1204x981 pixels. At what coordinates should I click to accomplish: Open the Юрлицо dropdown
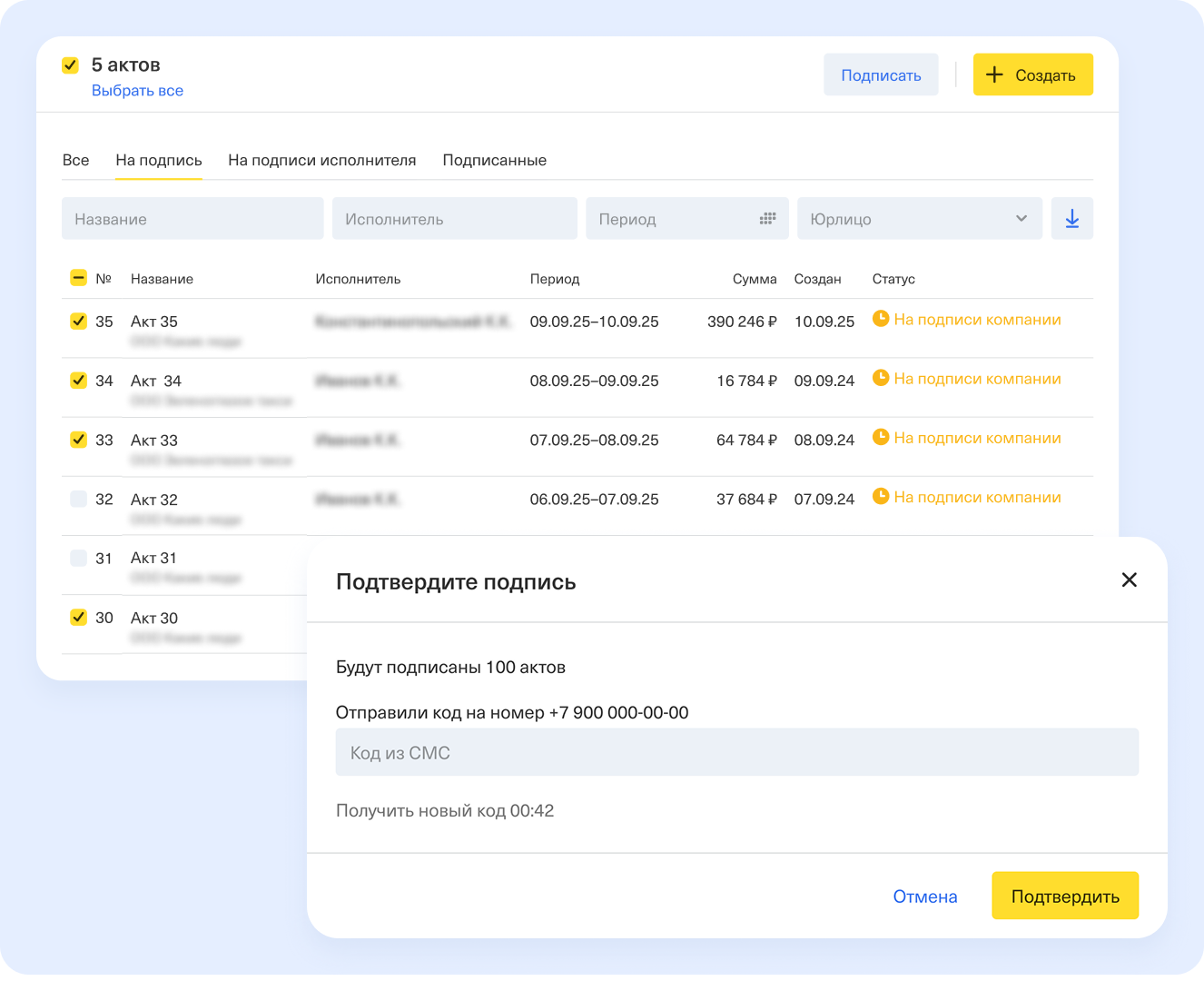[x=919, y=218]
